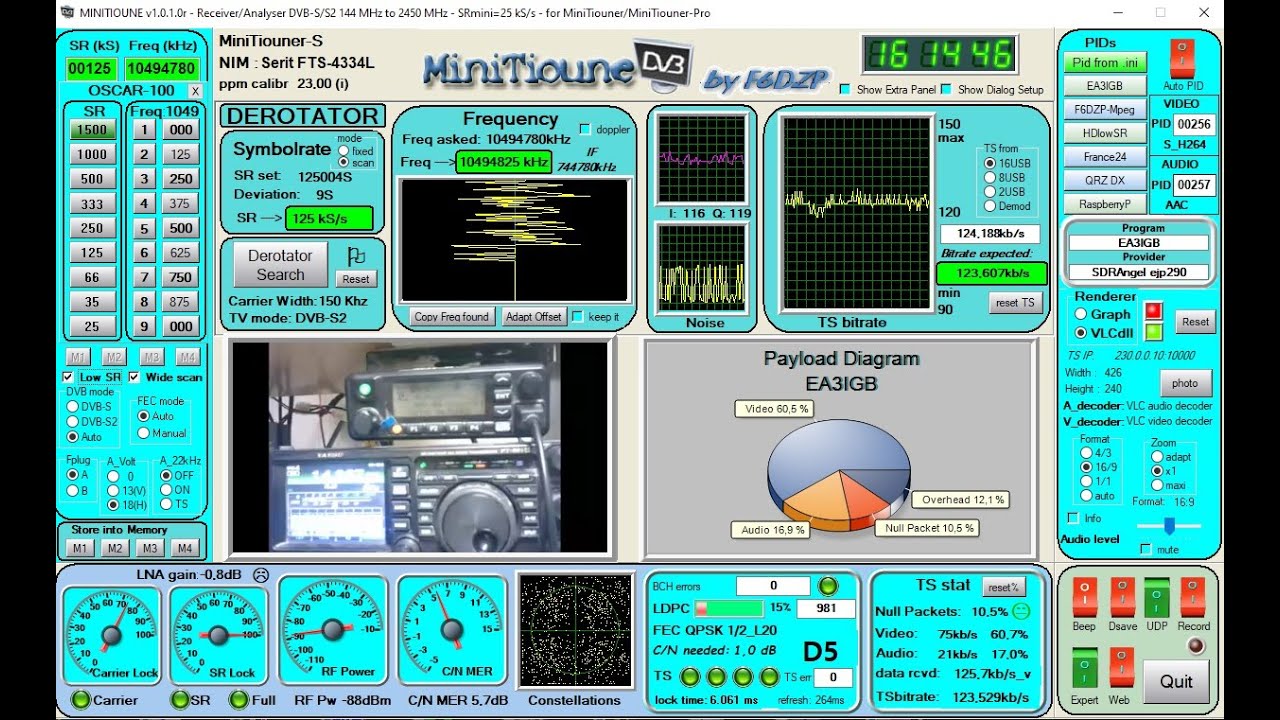1280x720 pixels.
Task: Click the flag icon above derotator Reset
Action: [x=356, y=256]
